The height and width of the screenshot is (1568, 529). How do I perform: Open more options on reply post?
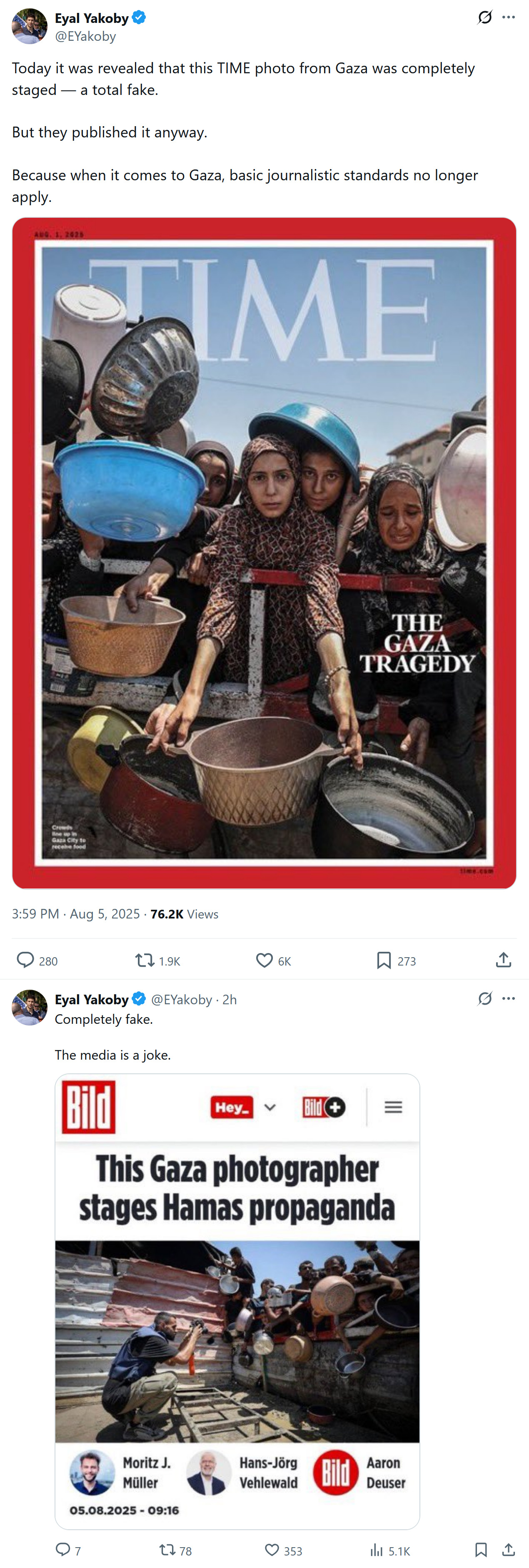click(508, 998)
